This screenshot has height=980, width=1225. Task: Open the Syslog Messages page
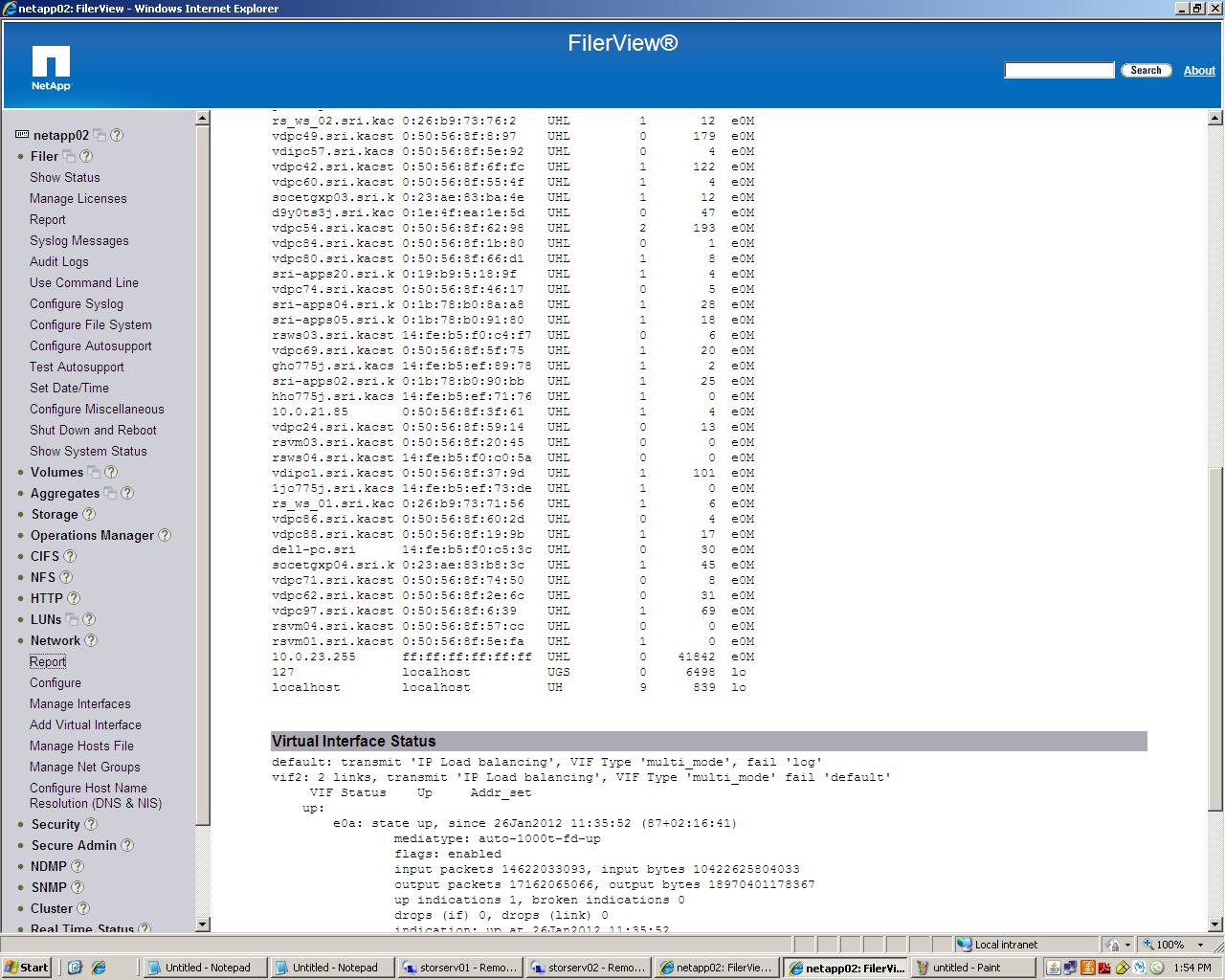coord(79,240)
